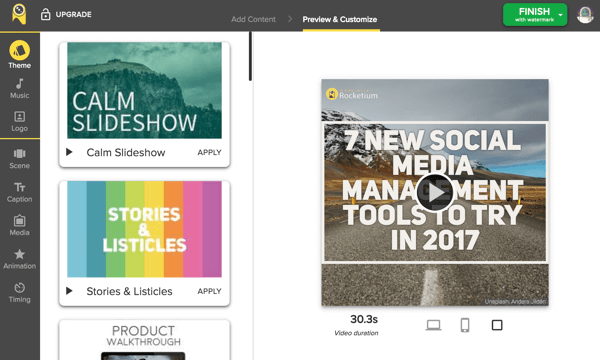Image resolution: width=600 pixels, height=360 pixels.
Task: Go to the Add Content step
Action: coord(253,19)
